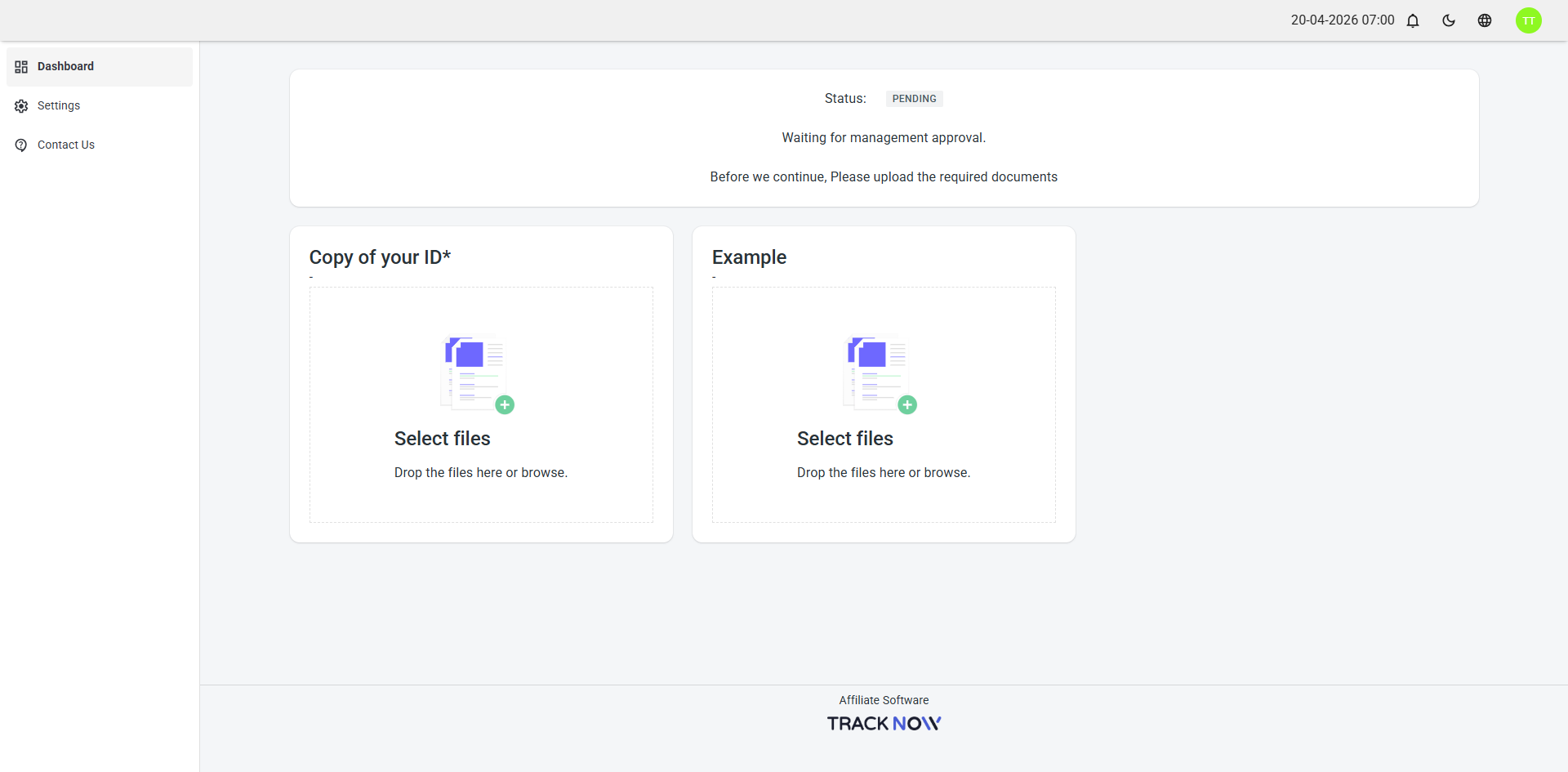1568x772 pixels.
Task: Click the Contact Us help icon
Action: tap(21, 145)
